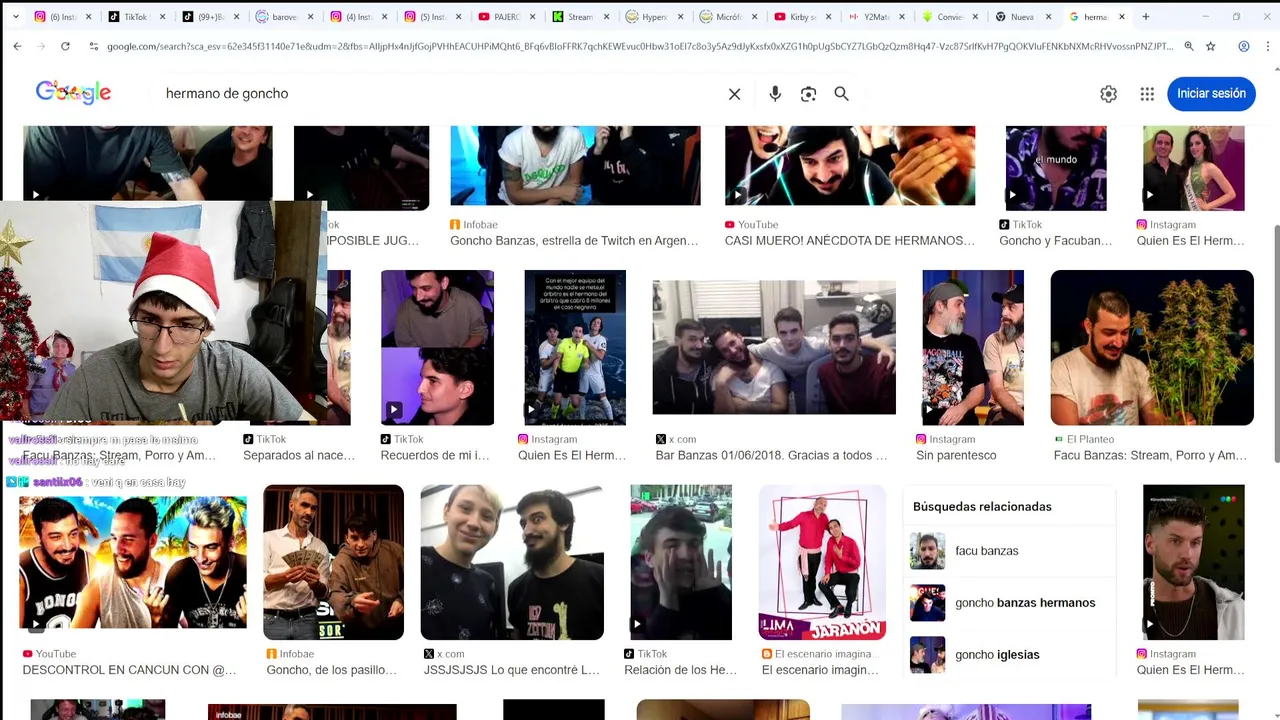Select related search 'goncho iglesias'

point(1010,655)
